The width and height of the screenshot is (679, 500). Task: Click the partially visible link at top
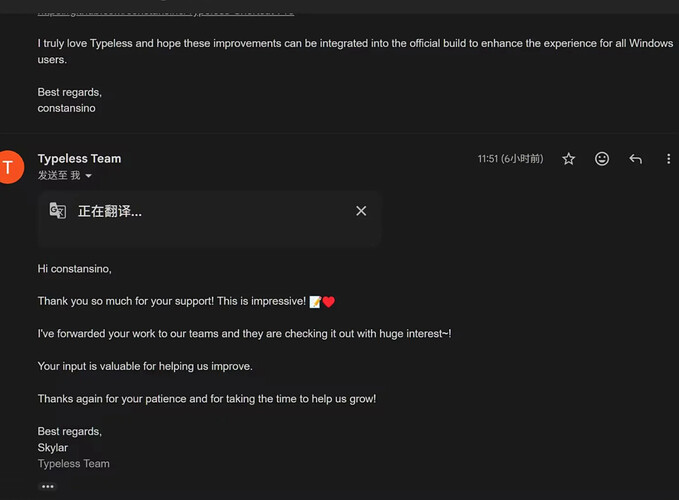tap(165, 11)
